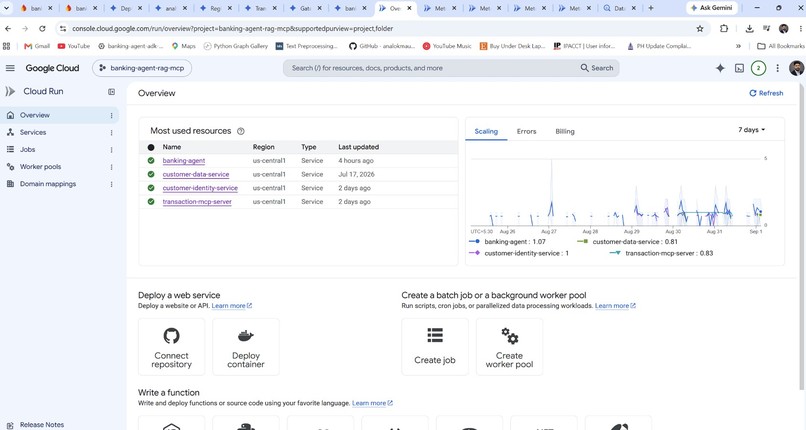Click the Create job list icon
Image resolution: width=806 pixels, height=430 pixels.
pyautogui.click(x=435, y=335)
